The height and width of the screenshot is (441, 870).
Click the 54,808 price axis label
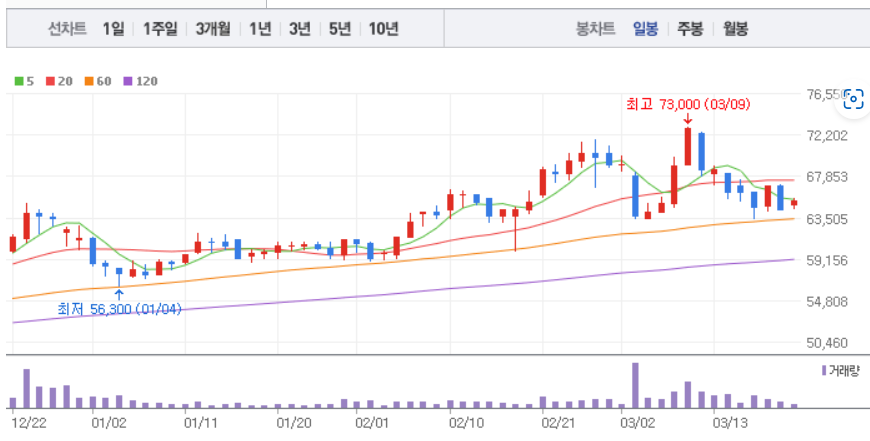(825, 302)
